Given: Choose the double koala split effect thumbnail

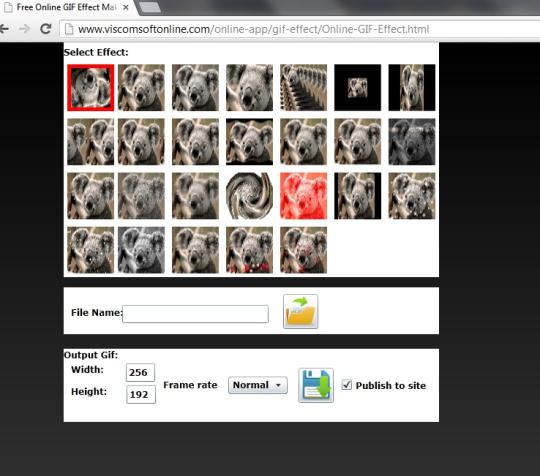Looking at the screenshot, I should [x=91, y=142].
